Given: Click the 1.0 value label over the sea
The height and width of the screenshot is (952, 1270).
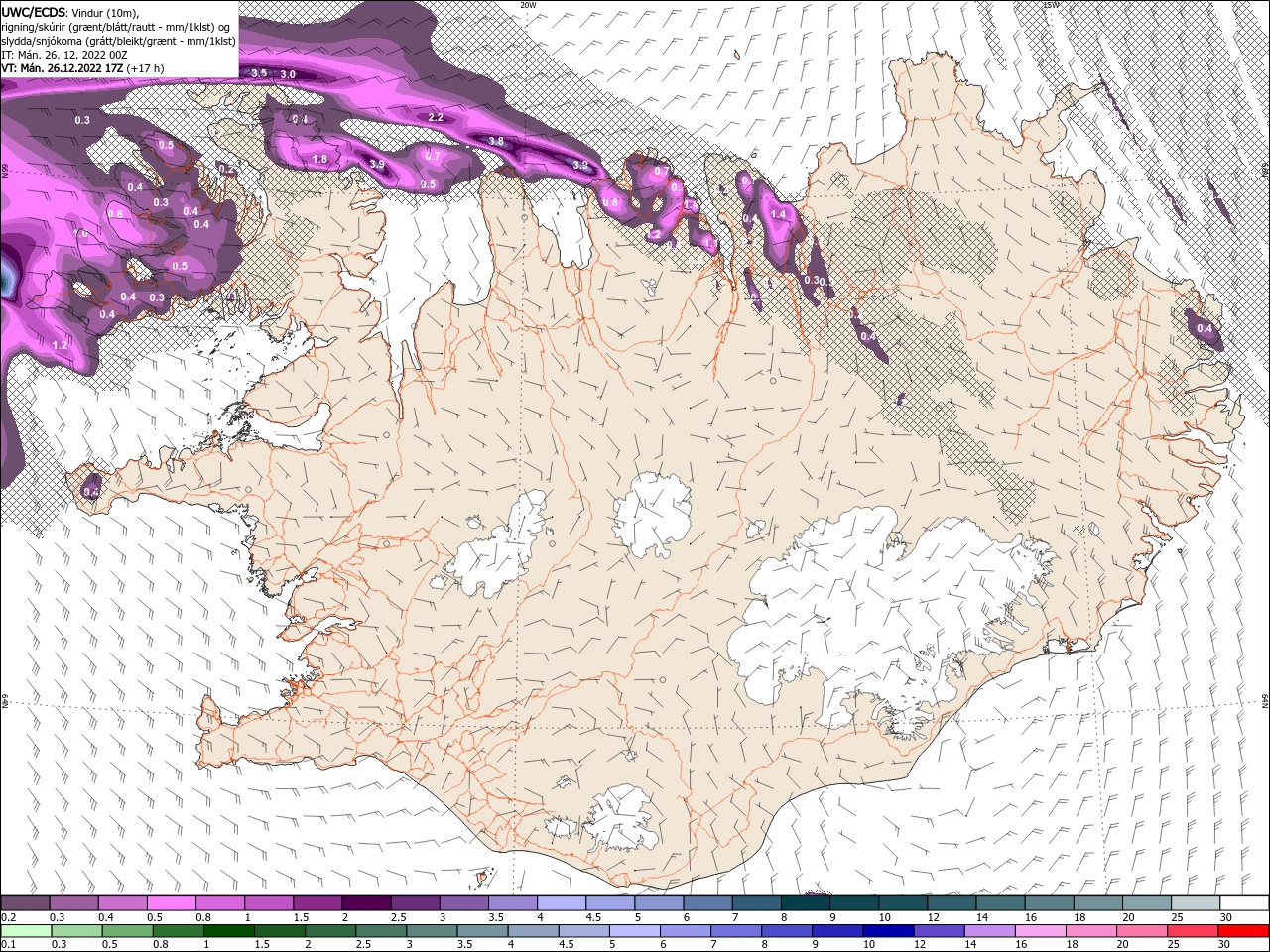Looking at the screenshot, I should point(81,233).
